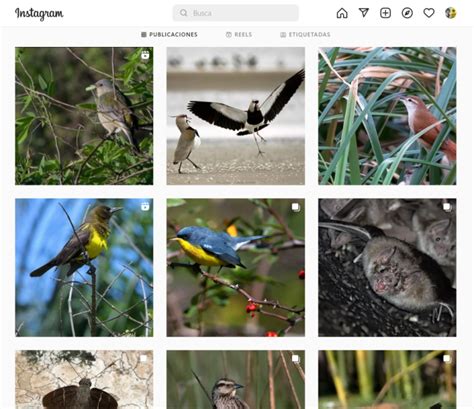Screen dimensions: 474x409
Task: Click carousel icon on bat post
Action: pos(447,207)
